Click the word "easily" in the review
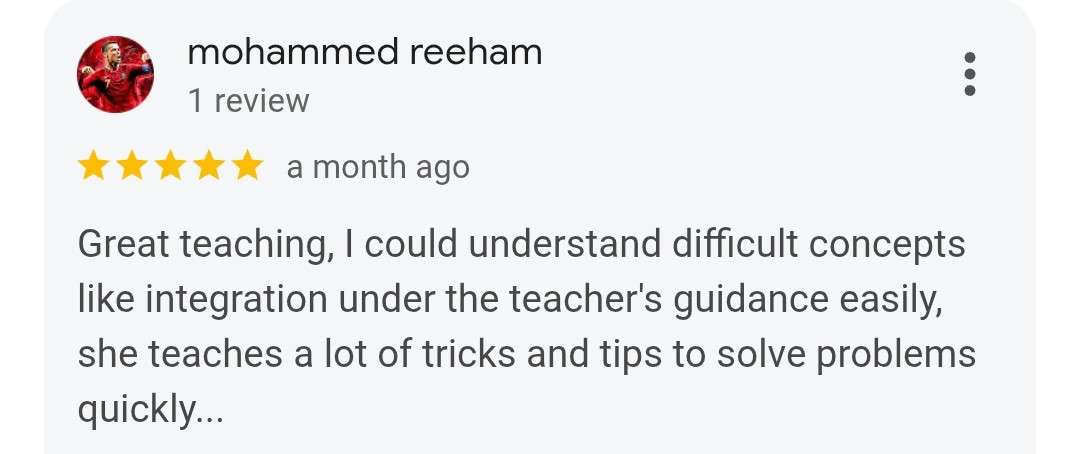 coord(891,300)
